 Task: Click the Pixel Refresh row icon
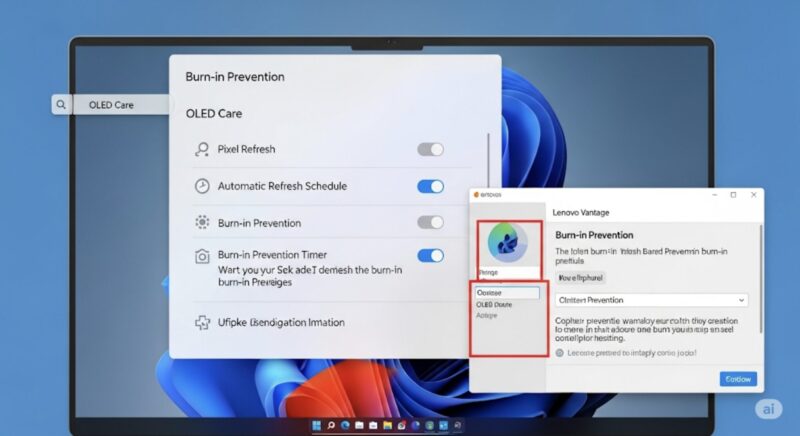coord(202,149)
